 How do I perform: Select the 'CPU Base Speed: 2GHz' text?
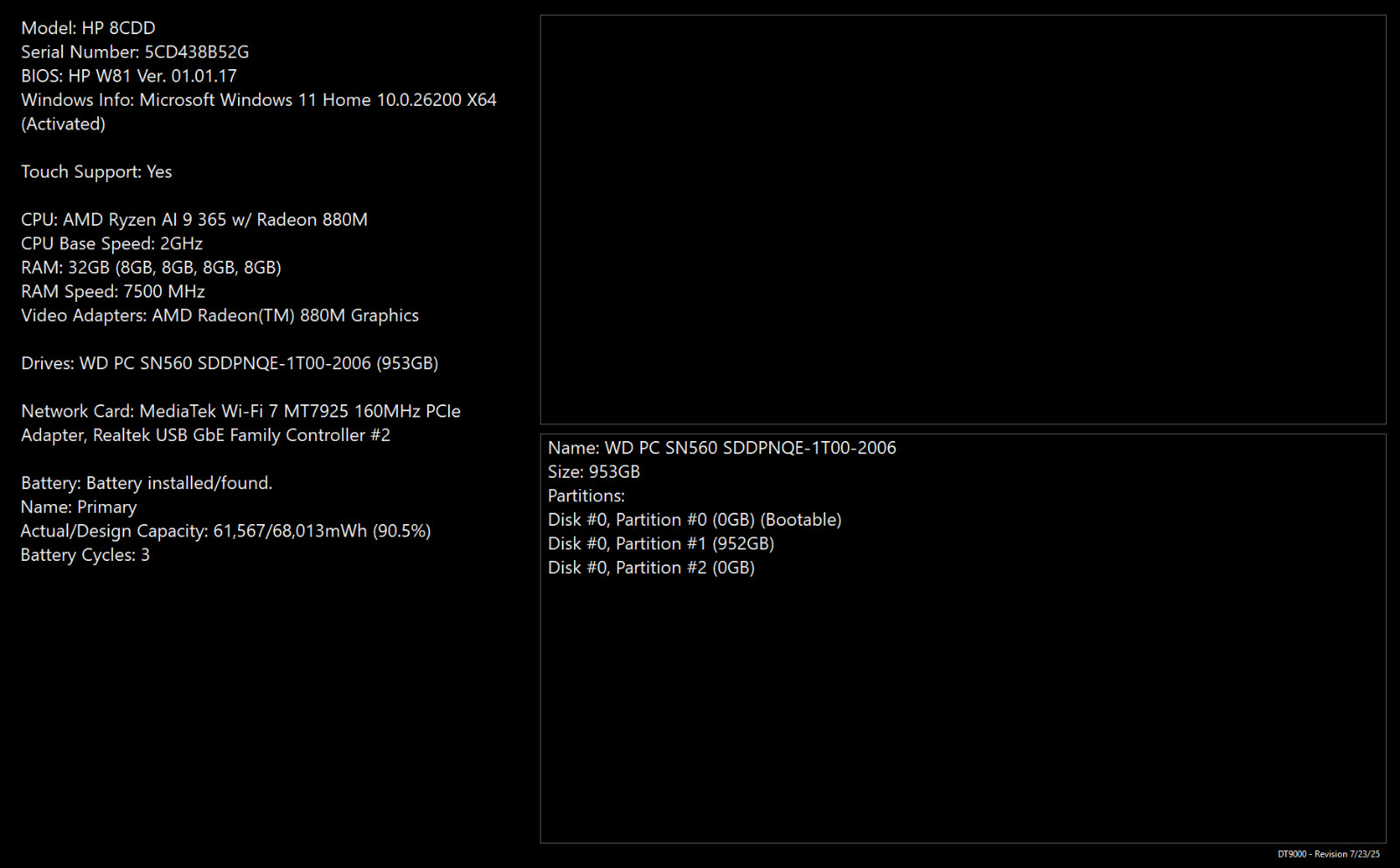[112, 243]
